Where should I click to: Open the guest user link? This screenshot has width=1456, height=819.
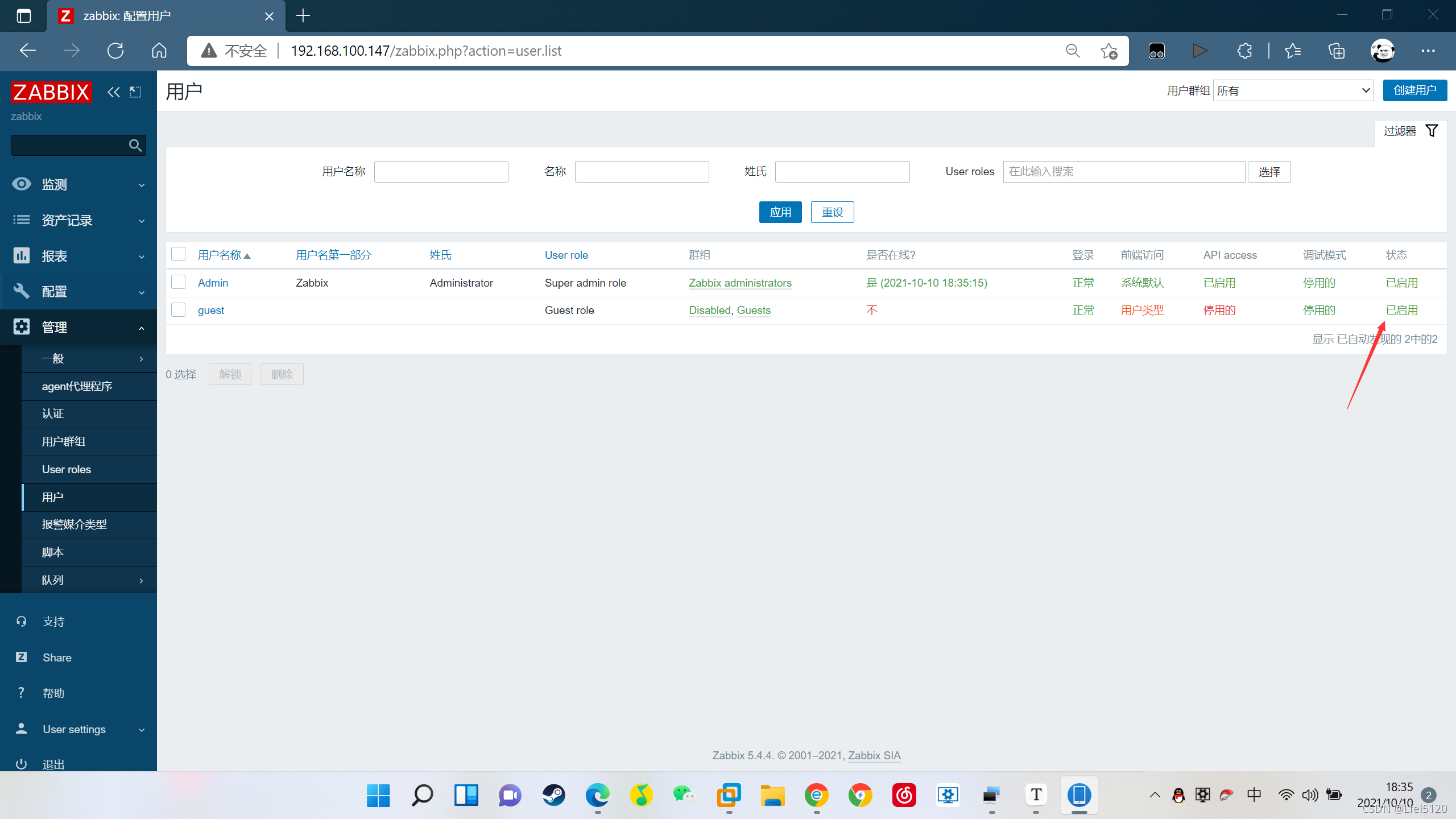tap(211, 310)
